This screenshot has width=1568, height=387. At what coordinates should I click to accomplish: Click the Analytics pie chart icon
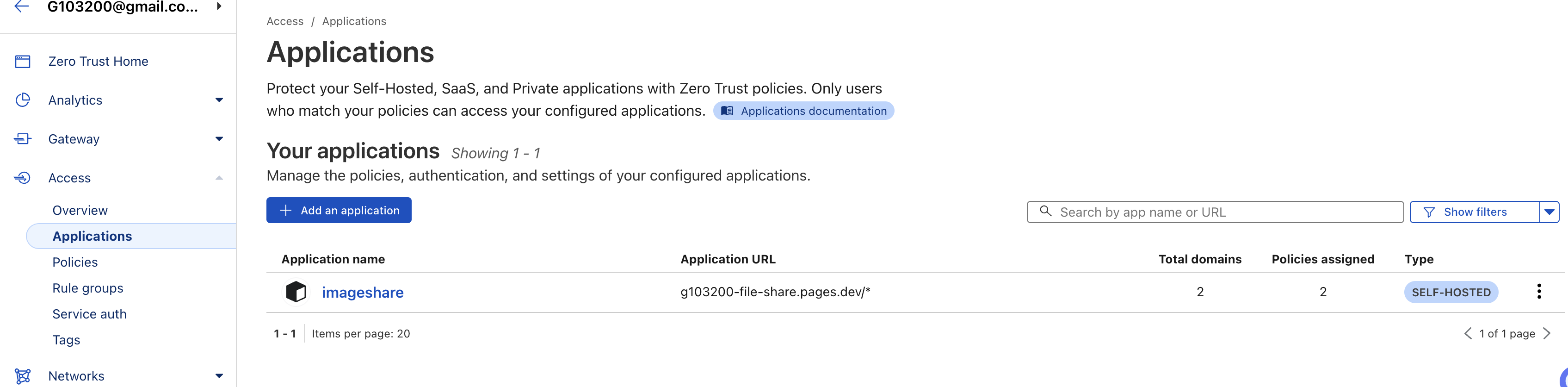pos(23,100)
